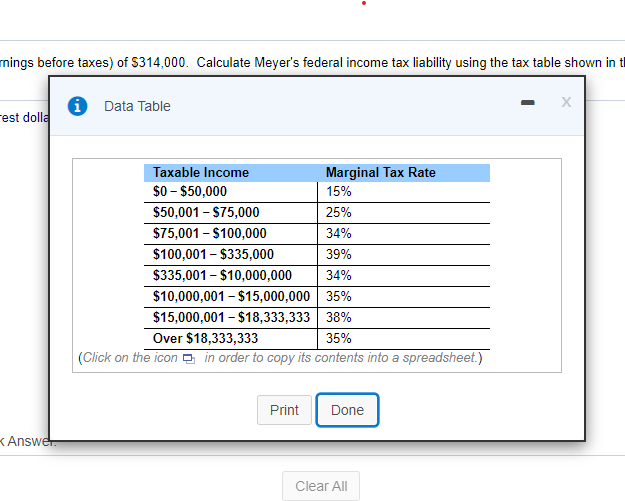Click the copy-to-spreadsheet icon

(189, 358)
